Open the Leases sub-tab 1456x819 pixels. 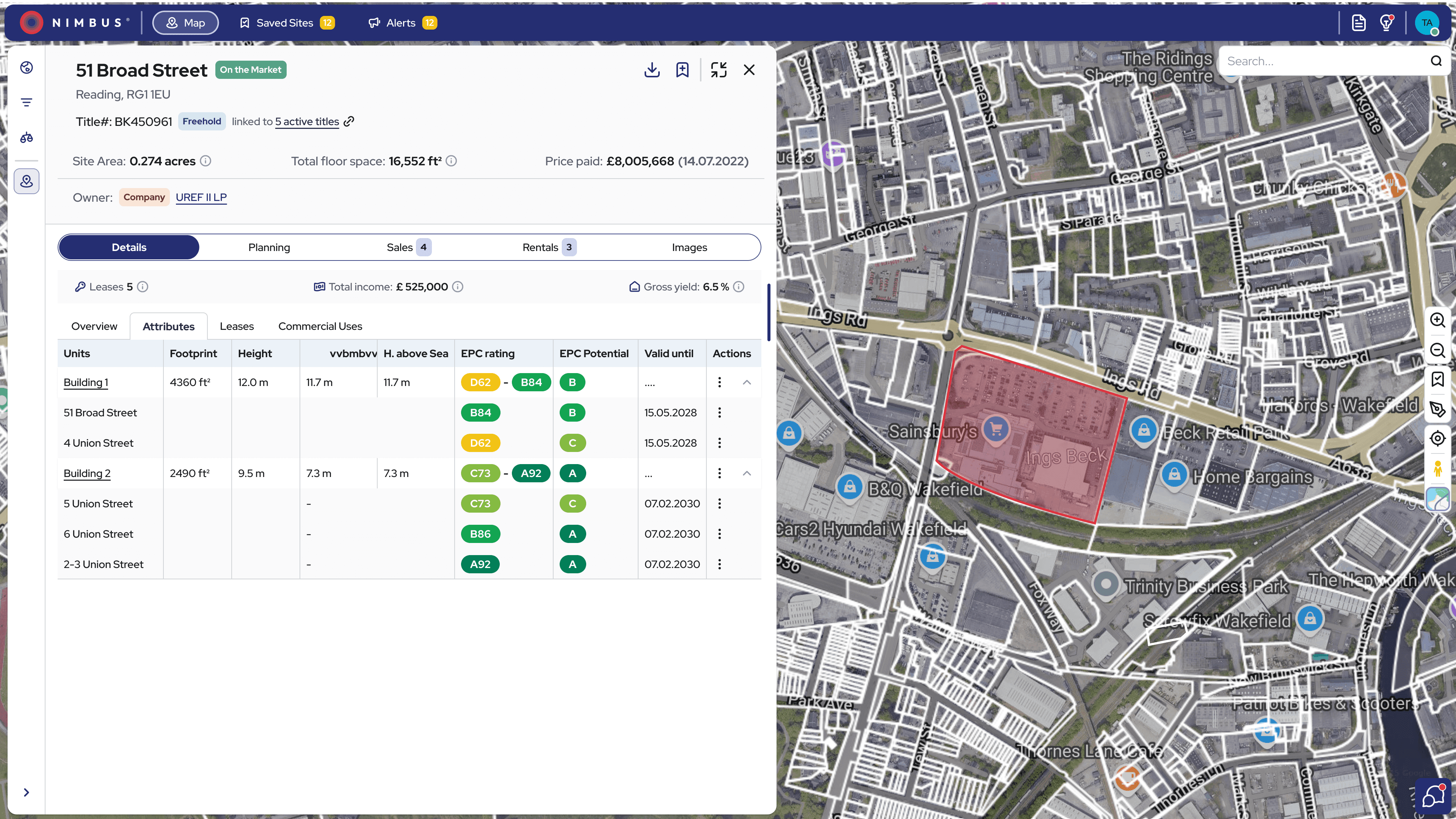pyautogui.click(x=236, y=326)
